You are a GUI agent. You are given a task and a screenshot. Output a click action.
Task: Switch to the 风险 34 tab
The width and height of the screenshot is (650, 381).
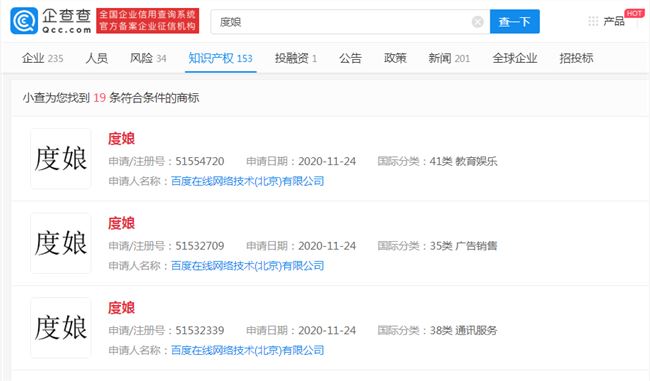[x=148, y=58]
